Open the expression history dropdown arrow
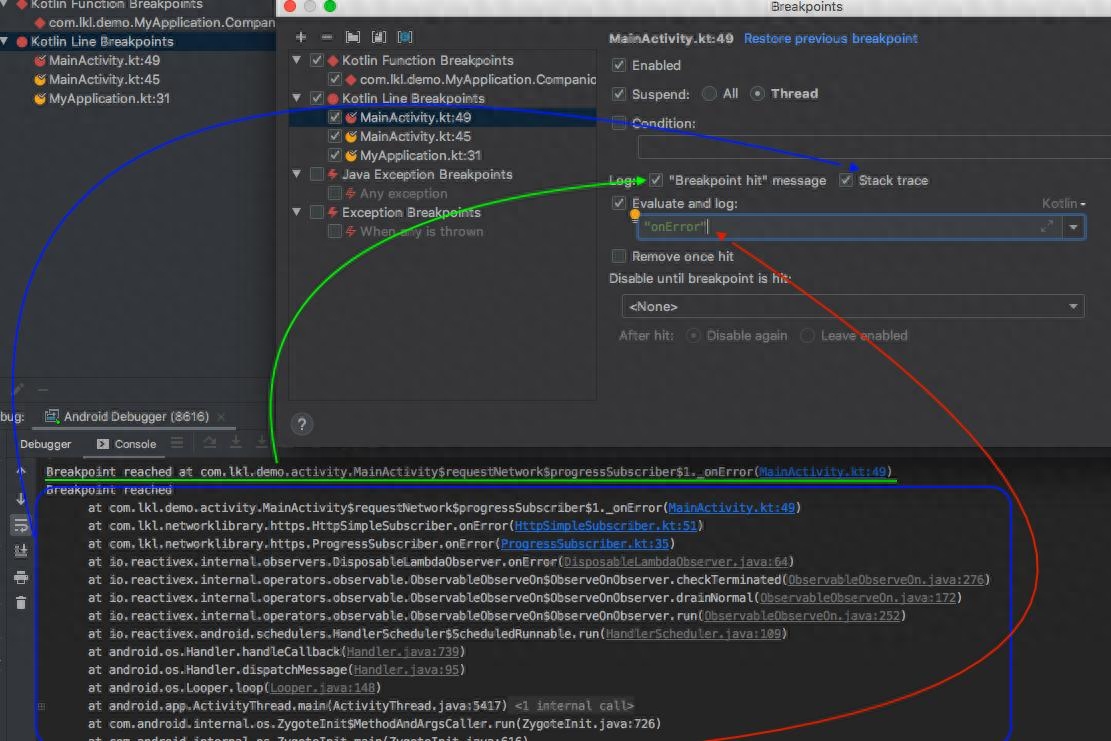 pos(1073,227)
